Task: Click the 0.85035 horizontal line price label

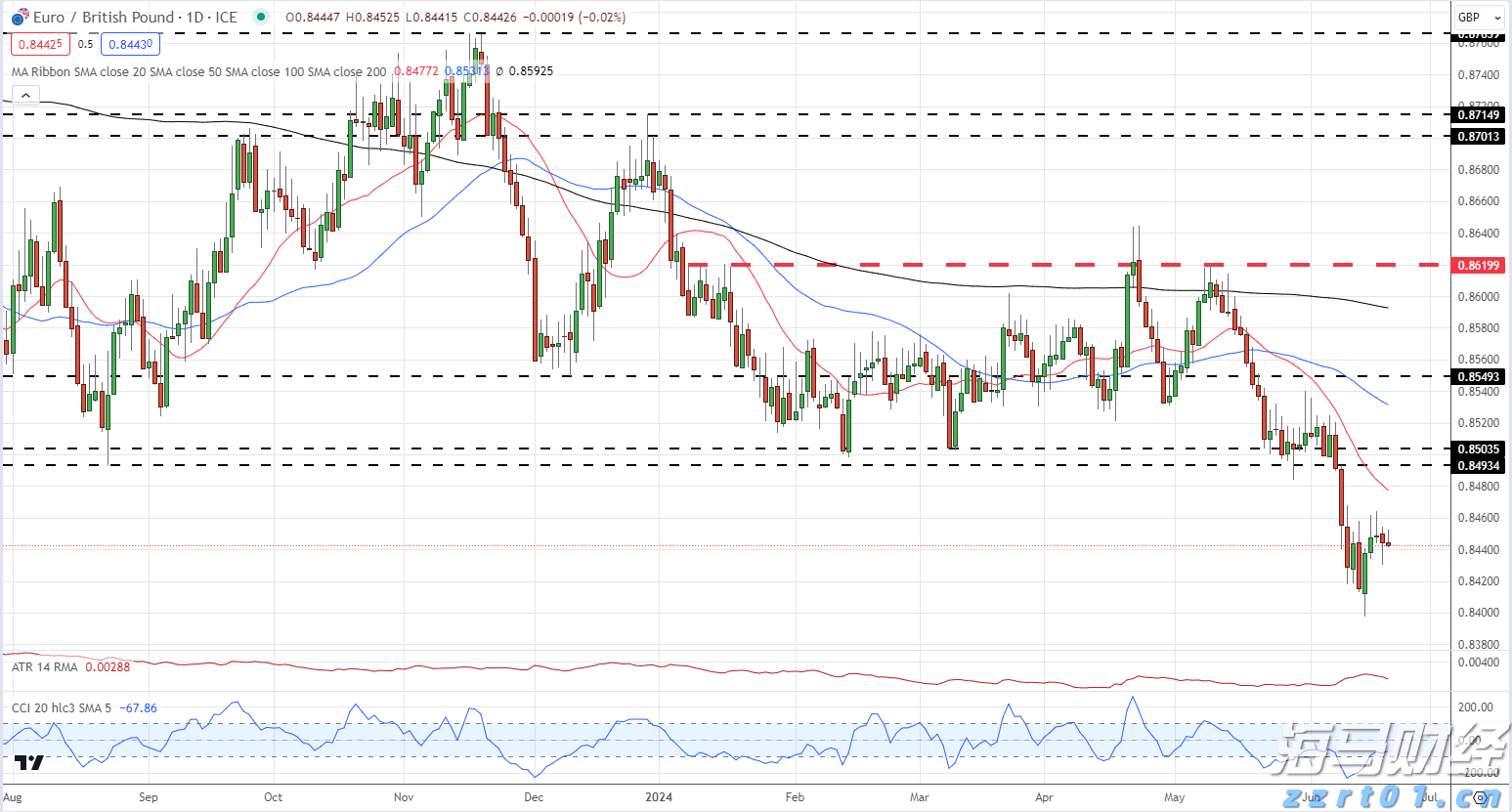Action: [1479, 449]
